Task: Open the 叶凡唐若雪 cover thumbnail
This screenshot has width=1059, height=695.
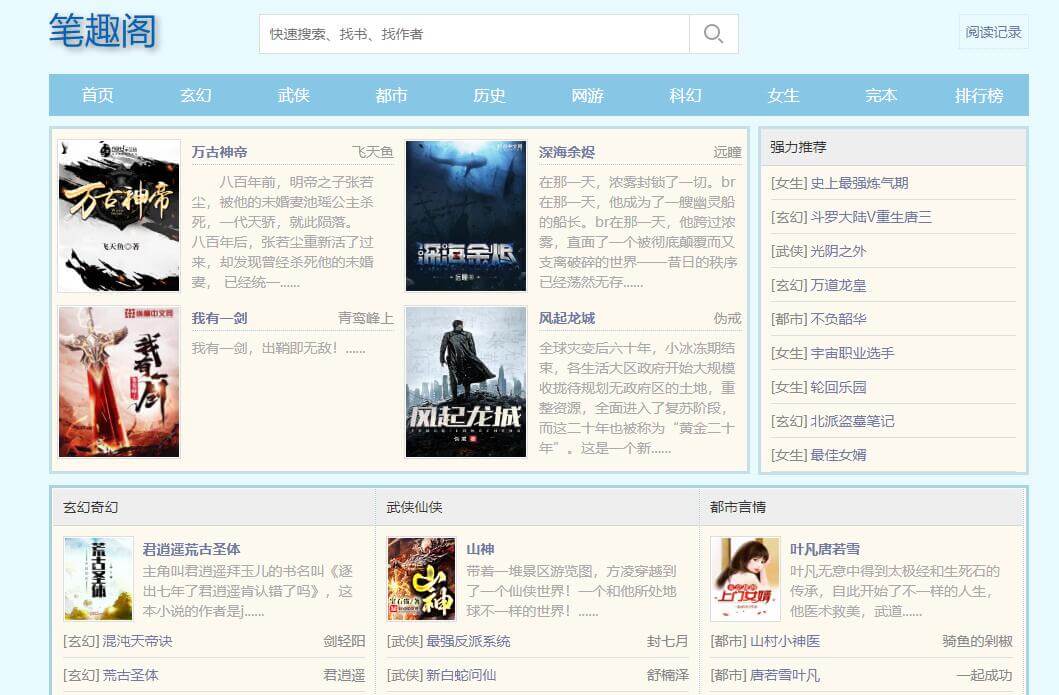Action: pos(745,579)
